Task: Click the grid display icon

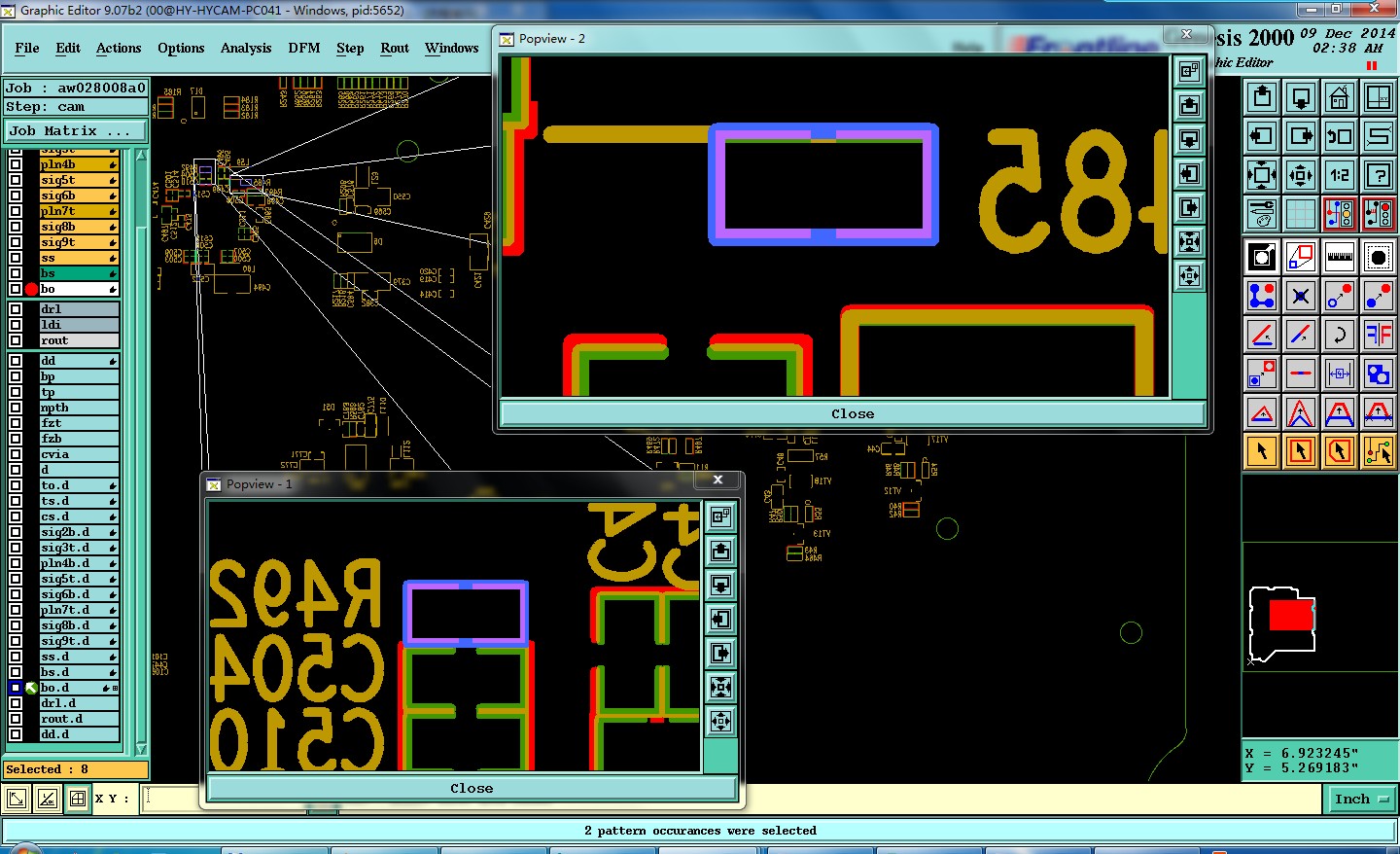Action: [1301, 214]
